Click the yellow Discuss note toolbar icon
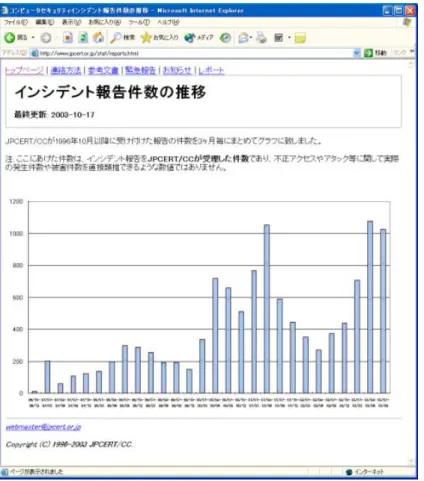424x481 pixels. click(300, 38)
